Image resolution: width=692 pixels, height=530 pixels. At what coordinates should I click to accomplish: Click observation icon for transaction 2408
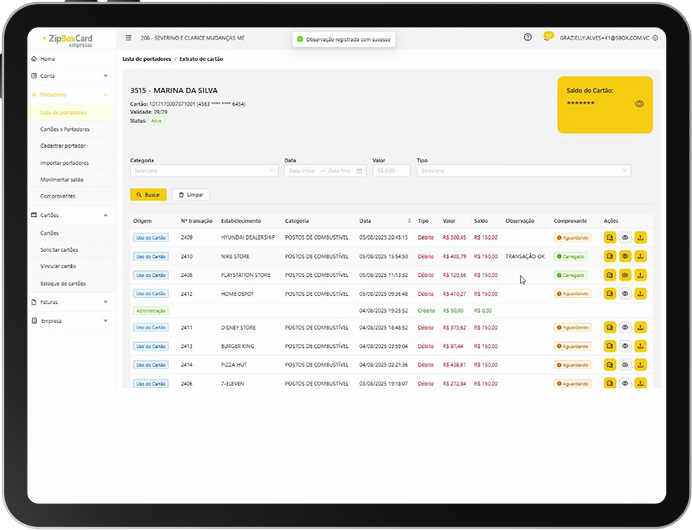point(609,275)
